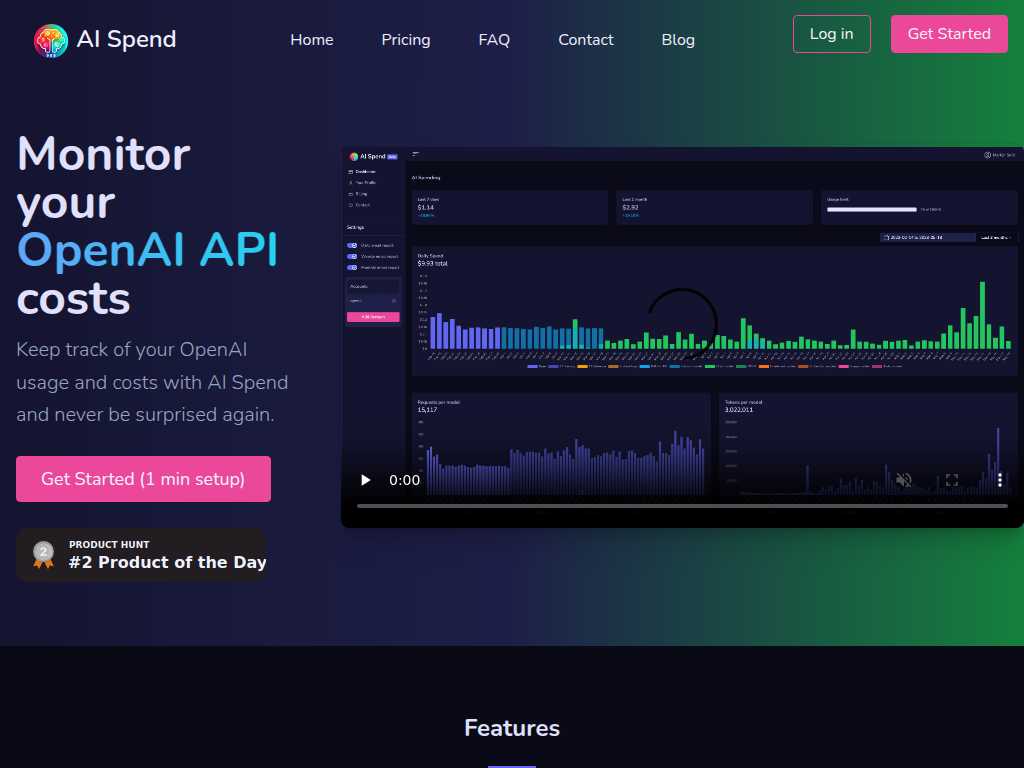Screen dimensions: 1024x768
Task: Click the AI Spend brain logo icon
Action: tap(51, 40)
